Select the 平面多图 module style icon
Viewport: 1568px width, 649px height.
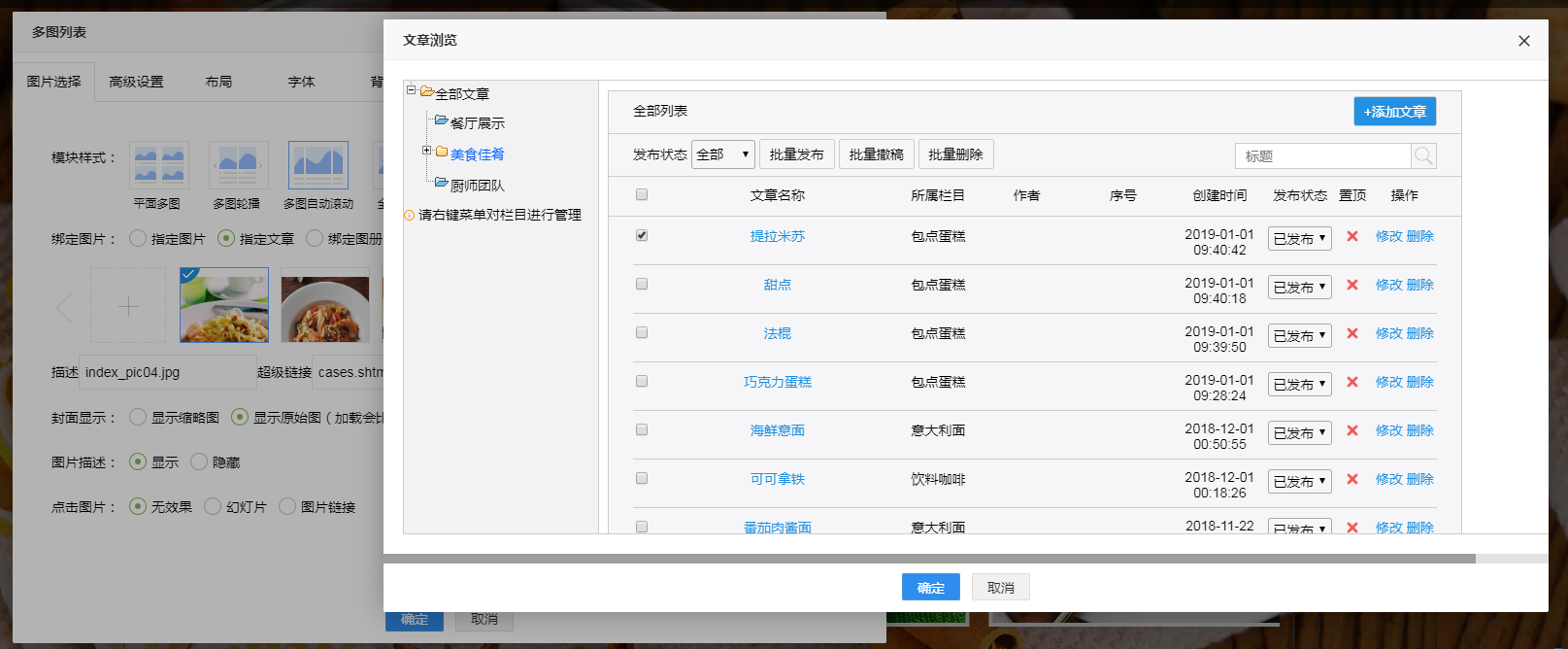tap(159, 165)
